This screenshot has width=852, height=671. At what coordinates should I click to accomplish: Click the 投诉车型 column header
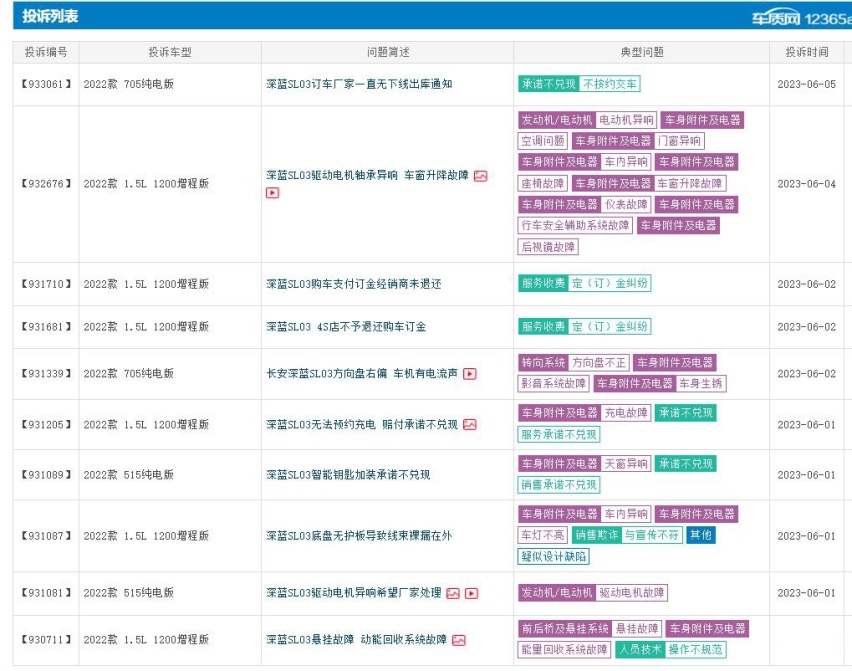(170, 52)
